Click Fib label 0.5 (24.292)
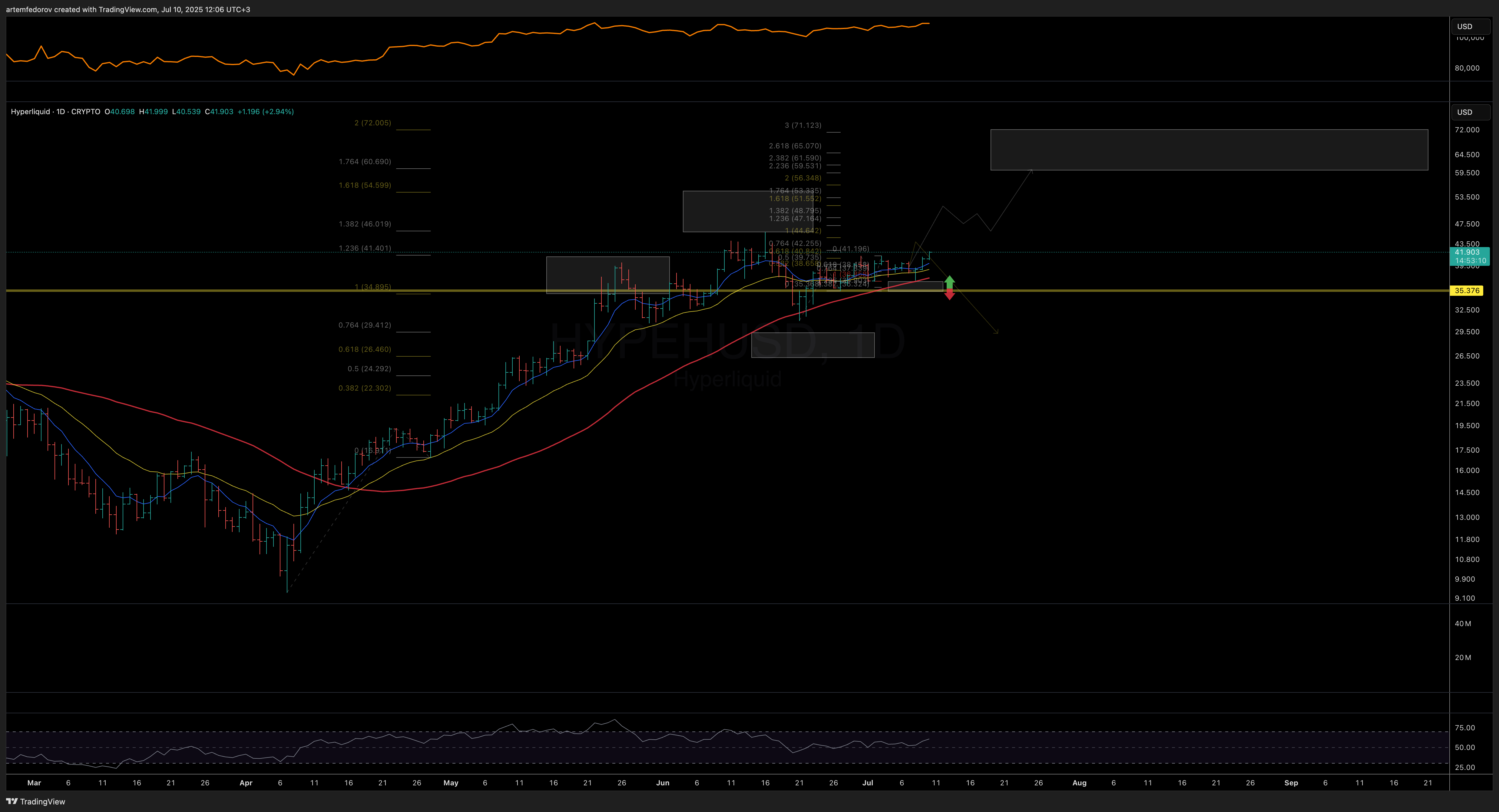 (369, 369)
